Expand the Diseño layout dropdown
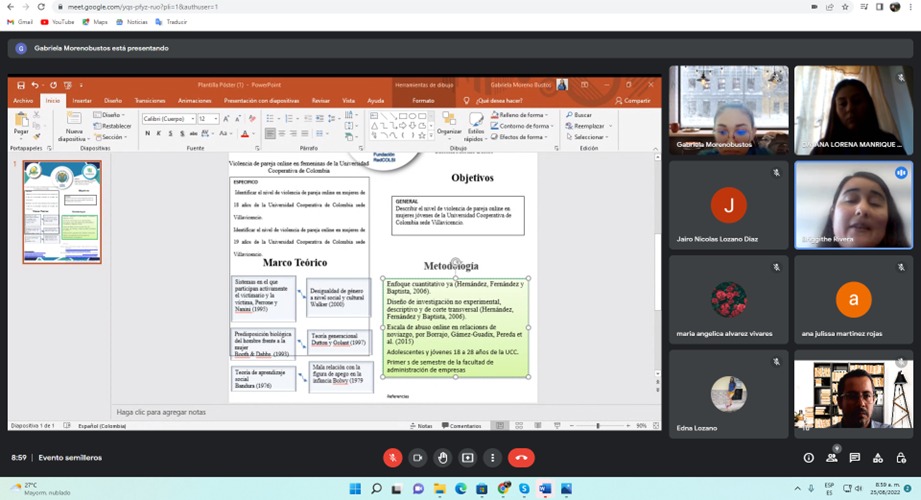 [x=109, y=115]
